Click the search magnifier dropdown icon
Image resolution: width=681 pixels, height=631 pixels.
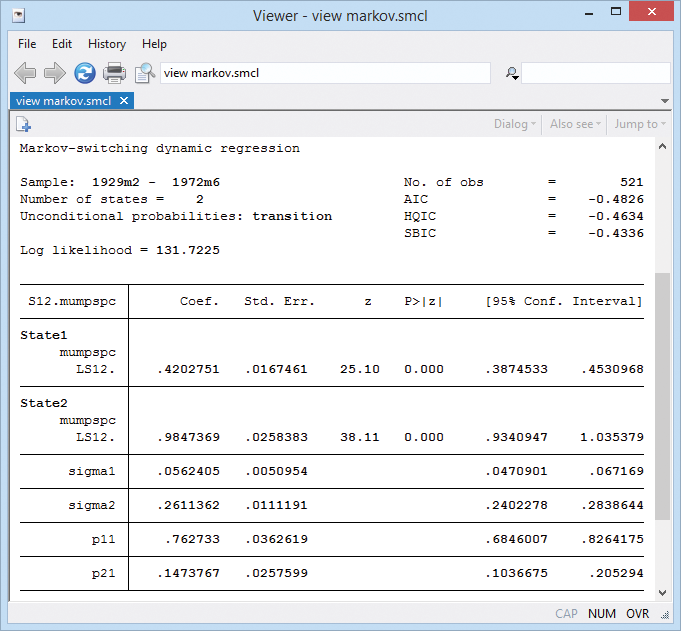coord(512,73)
